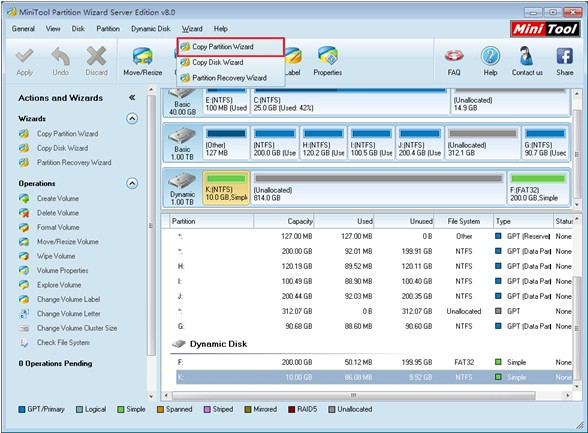Sort by the Partition column header
Screen dimensions: 588x433
point(211,221)
